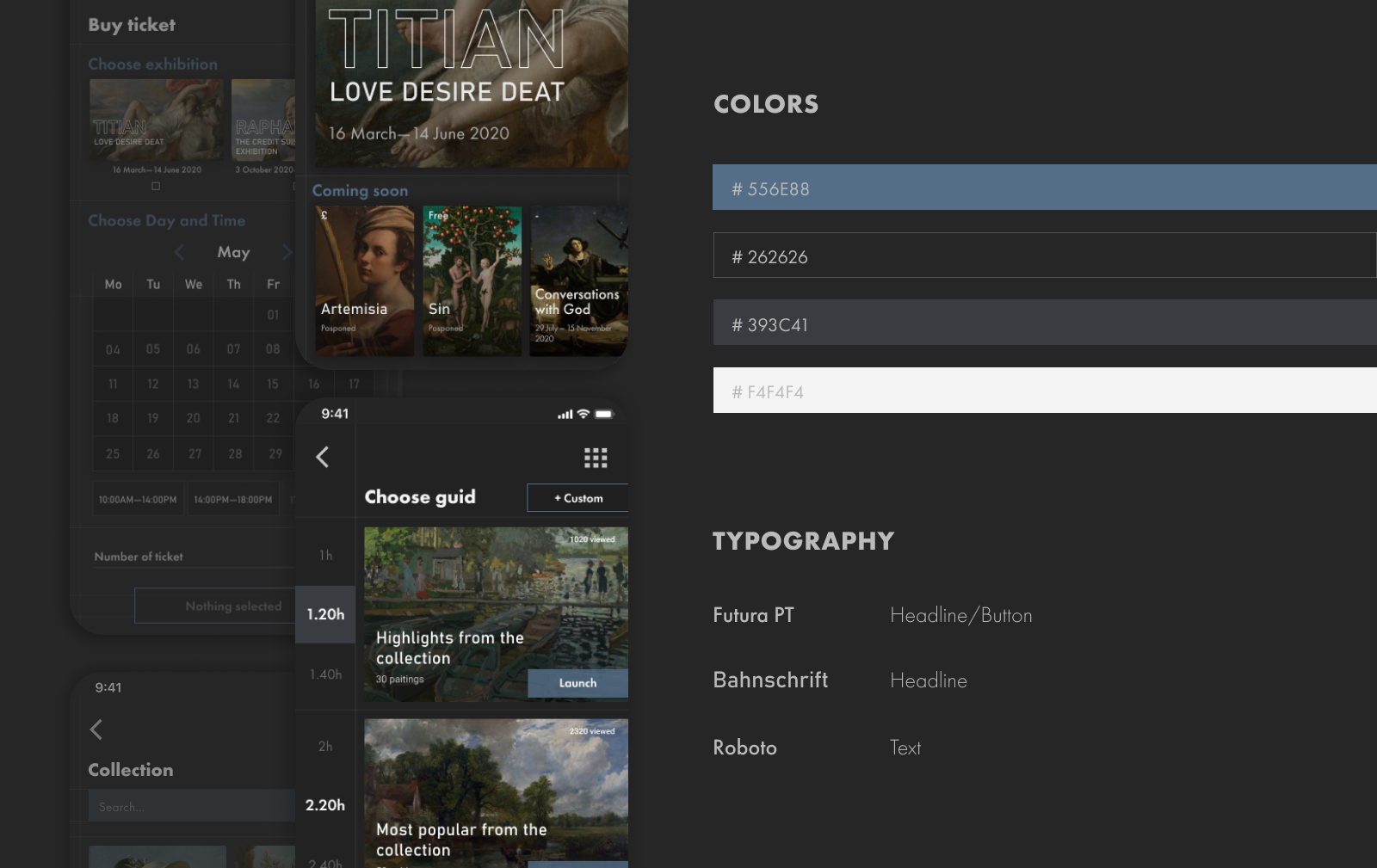Open the grid menu icon
The height and width of the screenshot is (868, 1377).
coord(596,458)
